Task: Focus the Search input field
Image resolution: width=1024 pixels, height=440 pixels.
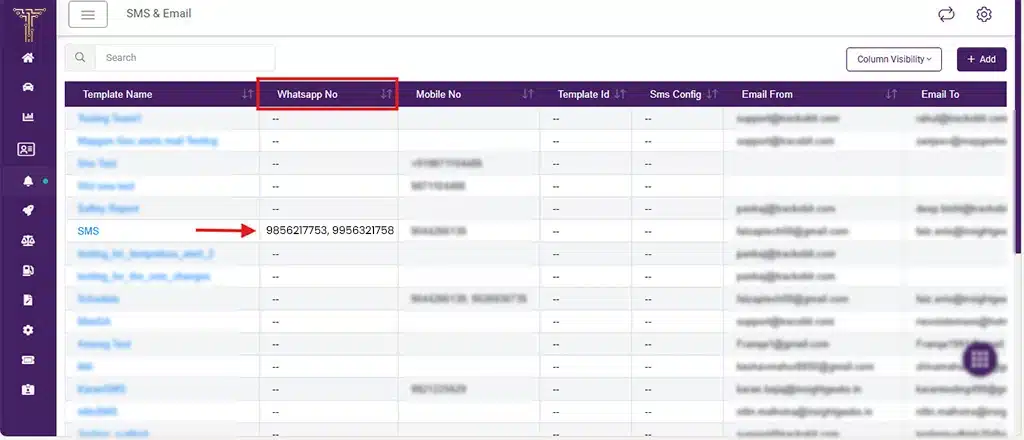Action: click(x=185, y=57)
